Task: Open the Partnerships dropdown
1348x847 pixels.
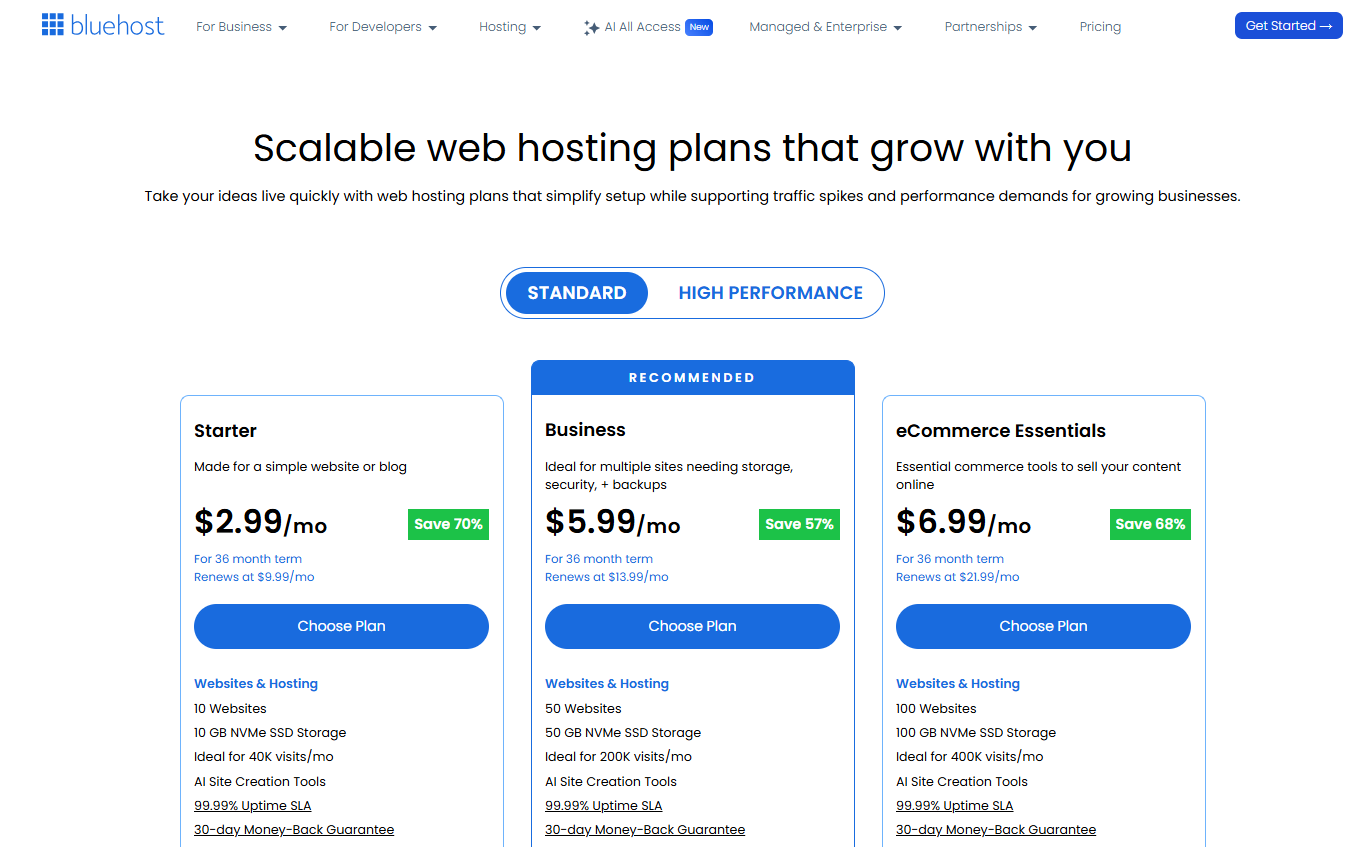Action: [990, 27]
